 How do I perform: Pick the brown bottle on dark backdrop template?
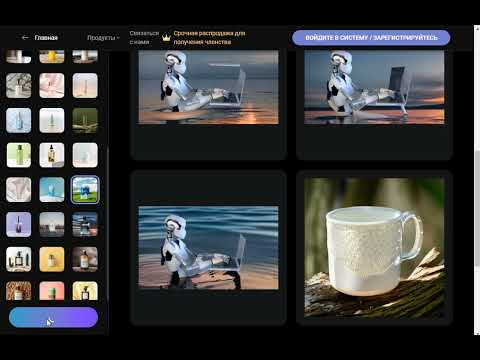85,259
